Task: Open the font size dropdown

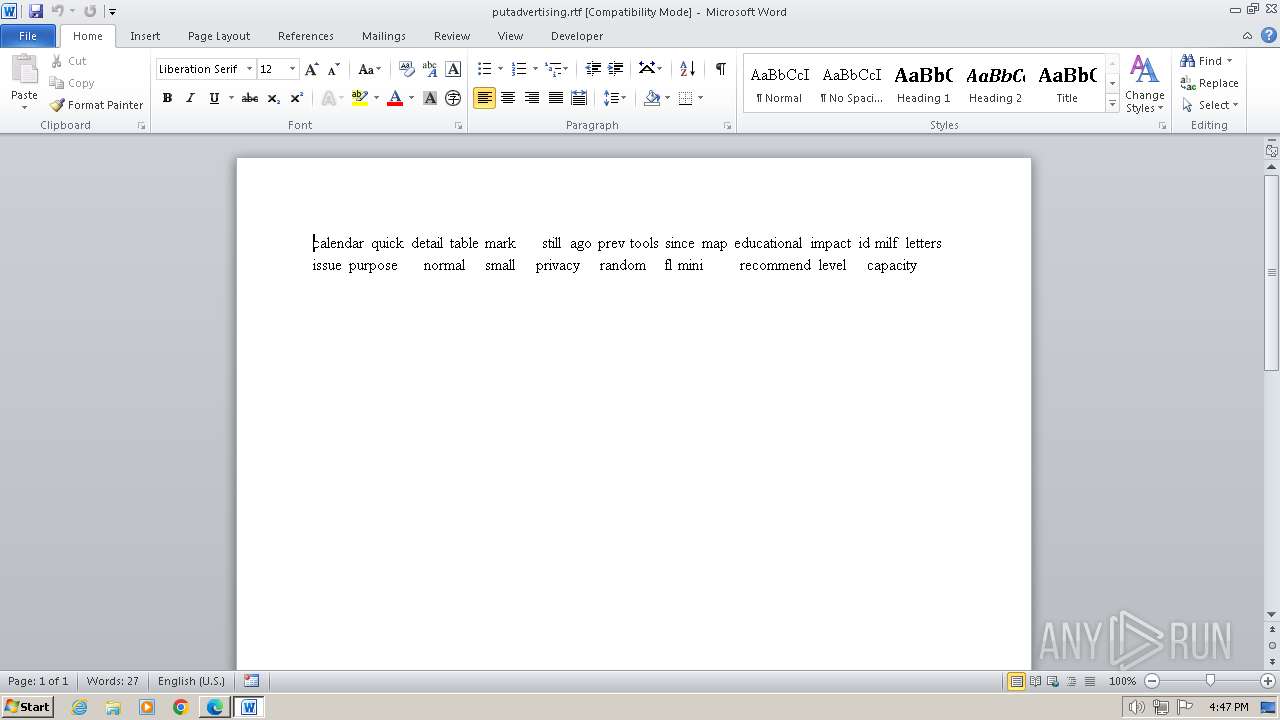Action: pos(292,69)
